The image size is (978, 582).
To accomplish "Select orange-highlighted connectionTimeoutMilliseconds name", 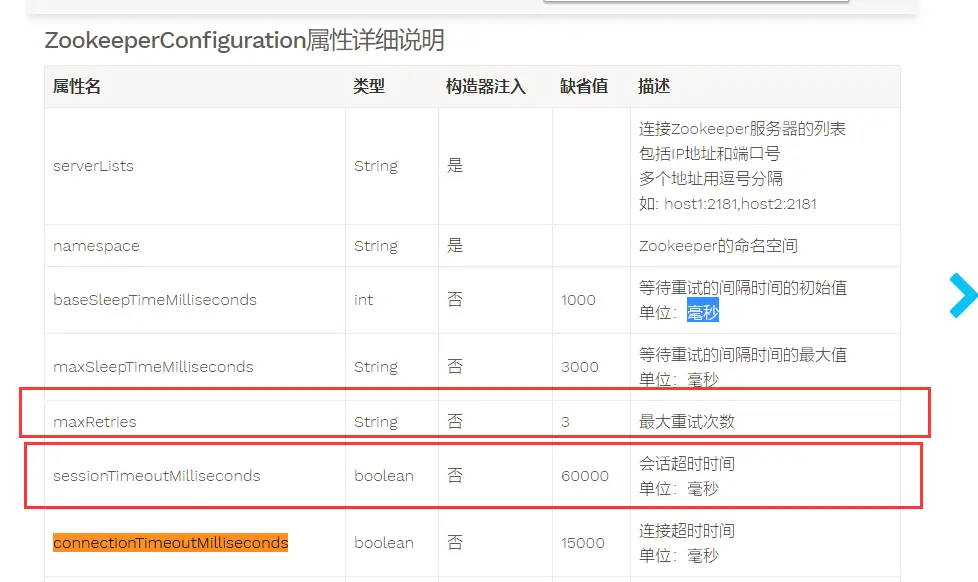I will (x=170, y=543).
